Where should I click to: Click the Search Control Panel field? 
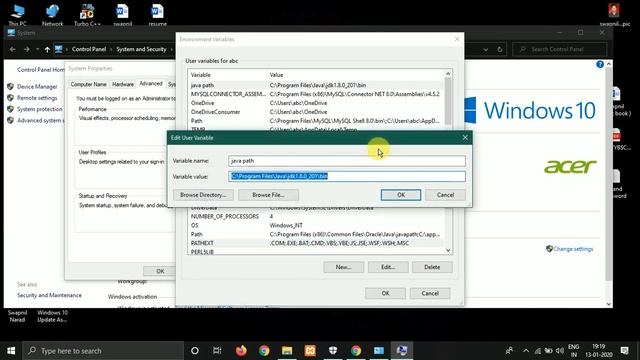tap(560, 49)
